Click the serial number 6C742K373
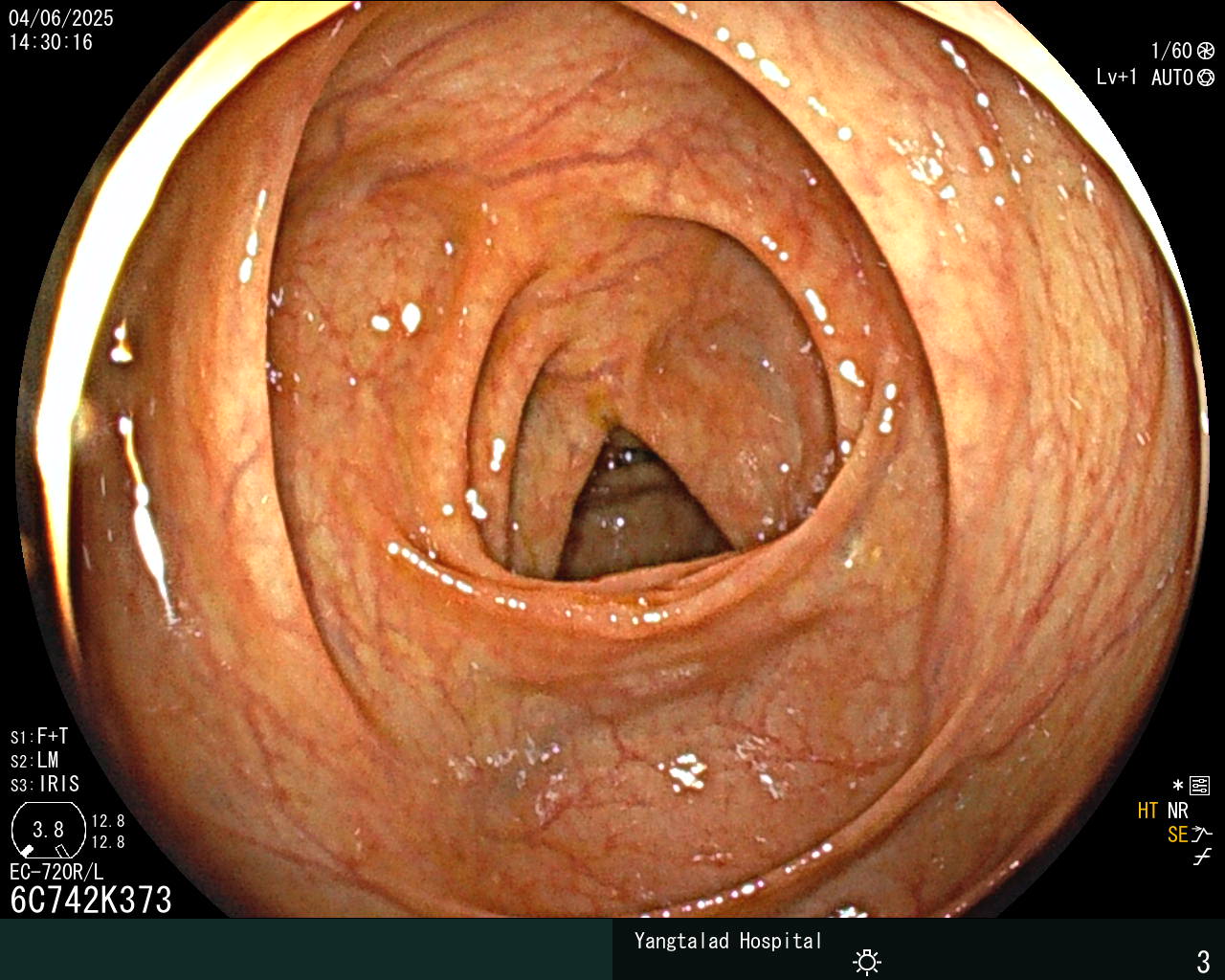The width and height of the screenshot is (1225, 980). point(91,900)
